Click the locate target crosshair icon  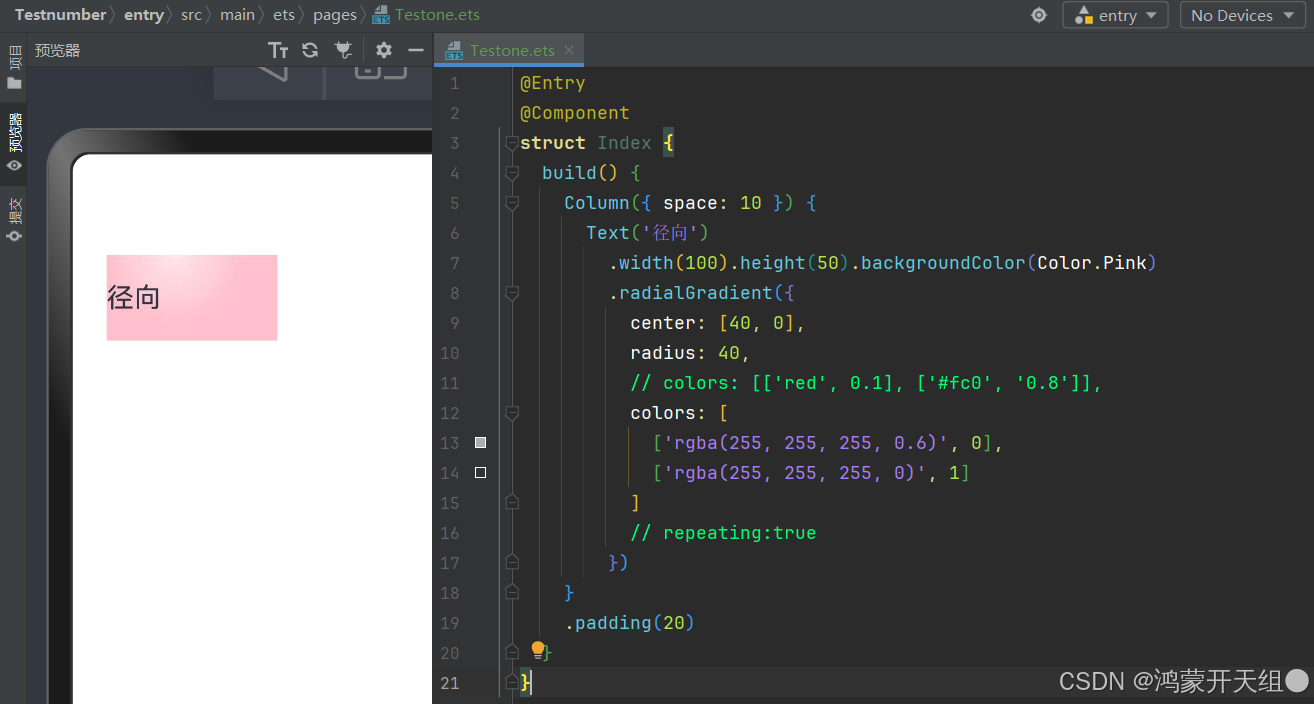click(1039, 15)
